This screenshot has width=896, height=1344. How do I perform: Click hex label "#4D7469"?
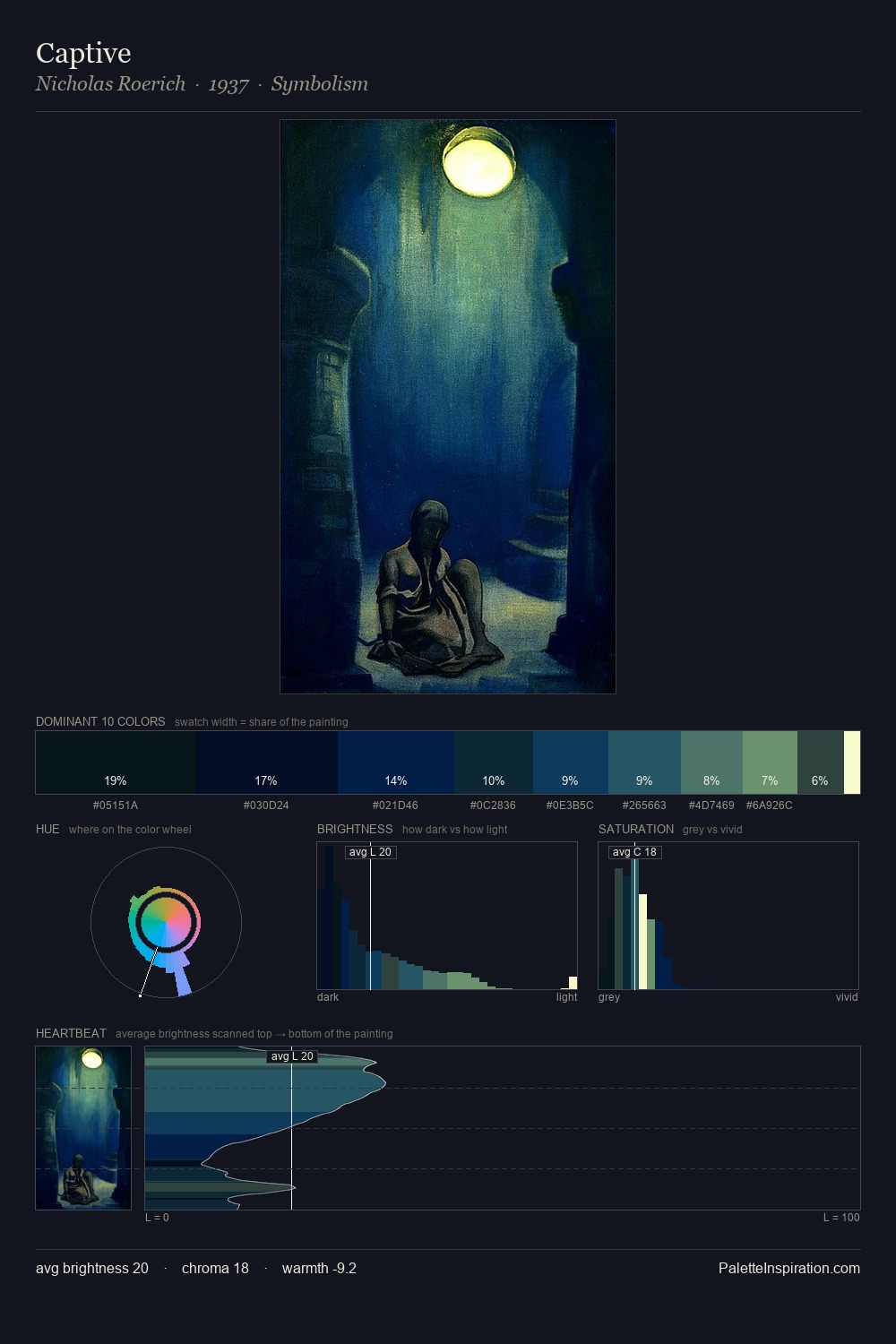click(711, 805)
